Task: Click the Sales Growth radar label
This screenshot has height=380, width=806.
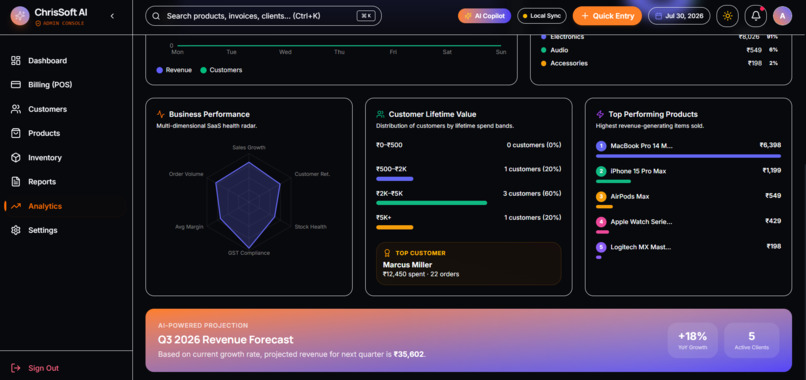Action: pos(249,148)
